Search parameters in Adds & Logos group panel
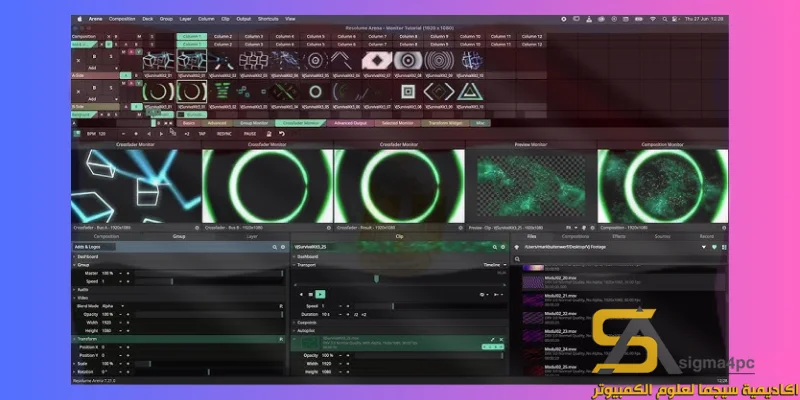 [x=274, y=247]
